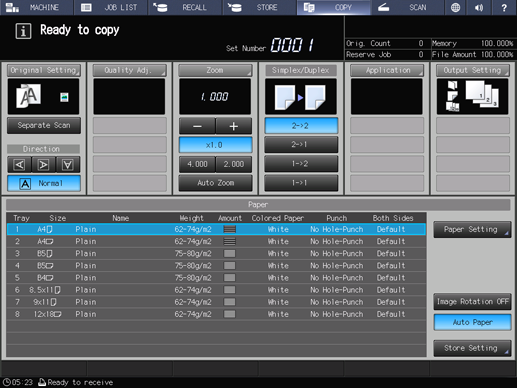The height and width of the screenshot is (388, 517).
Task: Open the Original Setting menu
Action: [44, 70]
